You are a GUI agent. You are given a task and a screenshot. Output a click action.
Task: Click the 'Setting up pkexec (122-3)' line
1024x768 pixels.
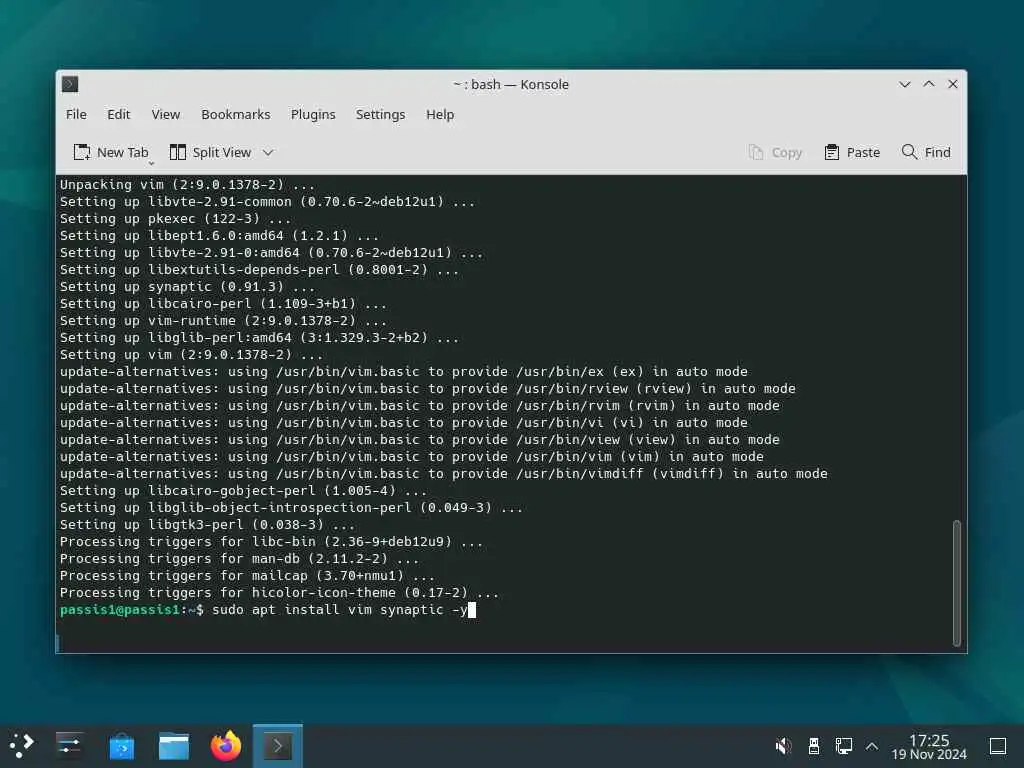175,219
